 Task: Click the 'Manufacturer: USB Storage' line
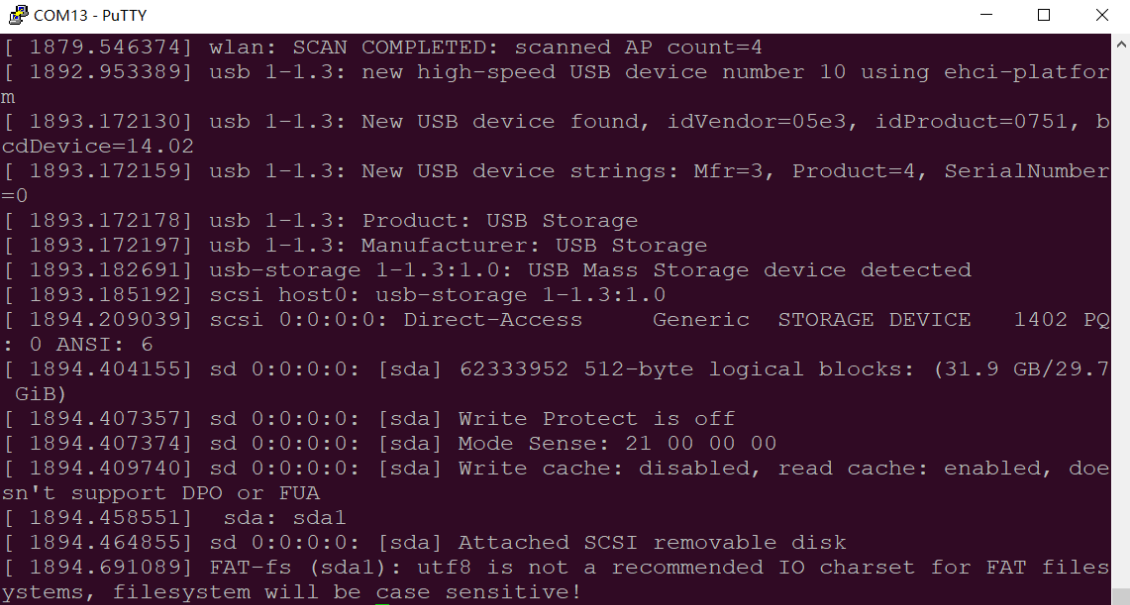[x=355, y=246]
